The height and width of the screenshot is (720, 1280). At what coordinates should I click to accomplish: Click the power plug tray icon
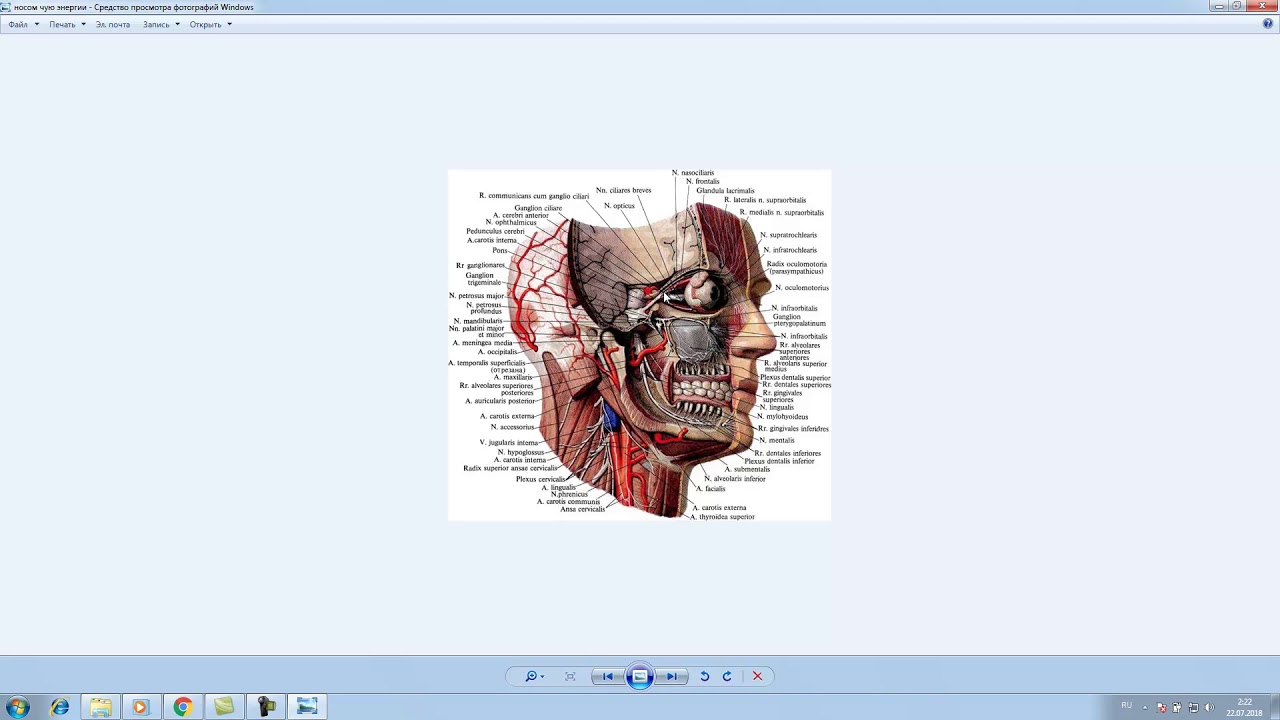(1177, 707)
